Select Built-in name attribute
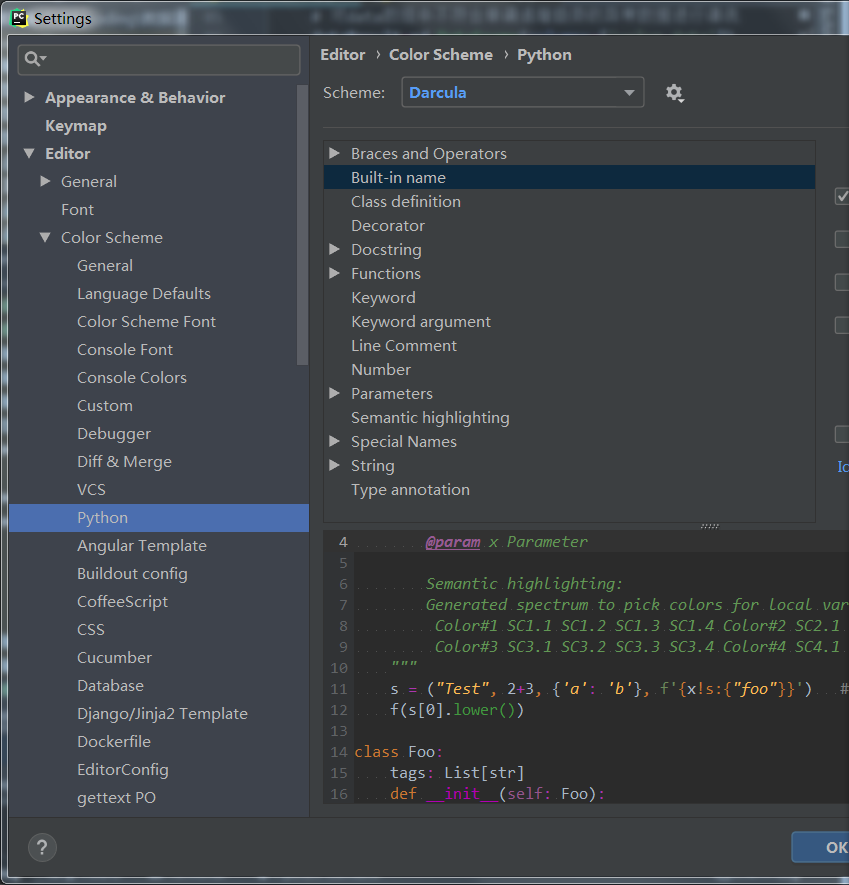This screenshot has height=885, width=849. pos(569,177)
